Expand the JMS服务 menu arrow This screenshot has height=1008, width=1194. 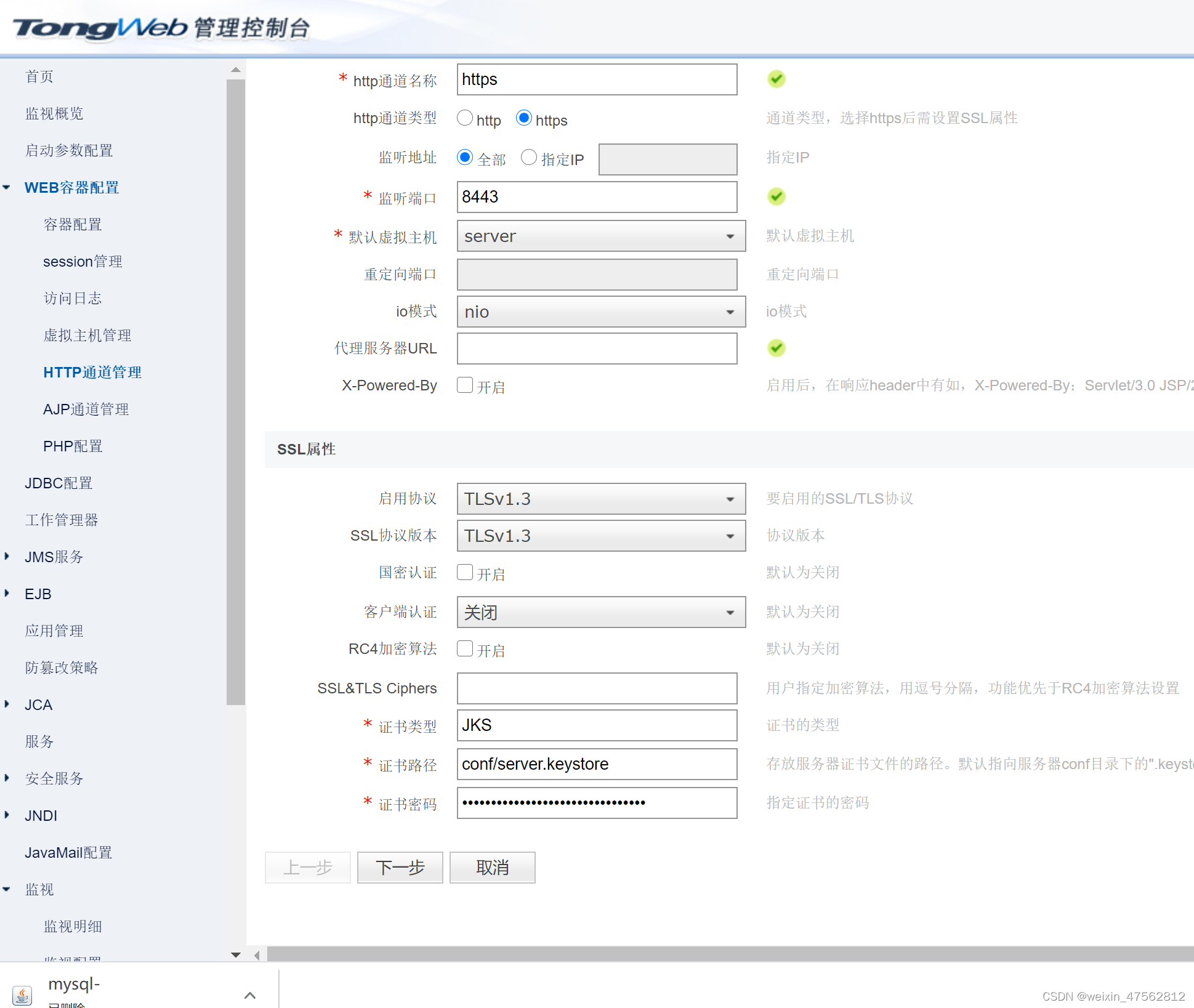(7, 556)
